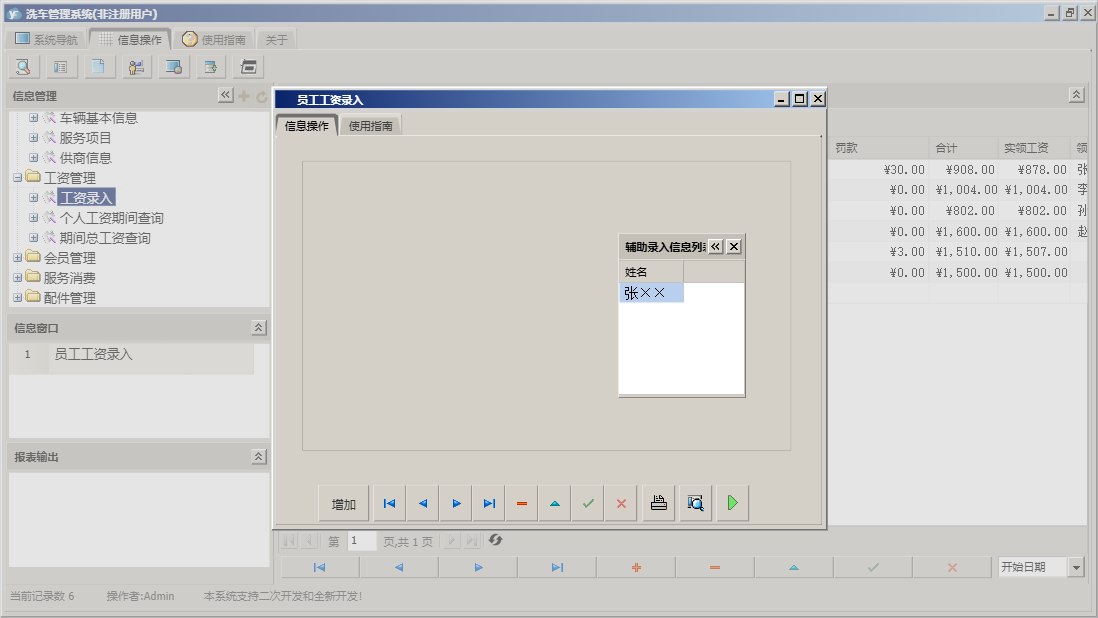Click red minus delete button in 员工工资录入 dialog

click(522, 503)
